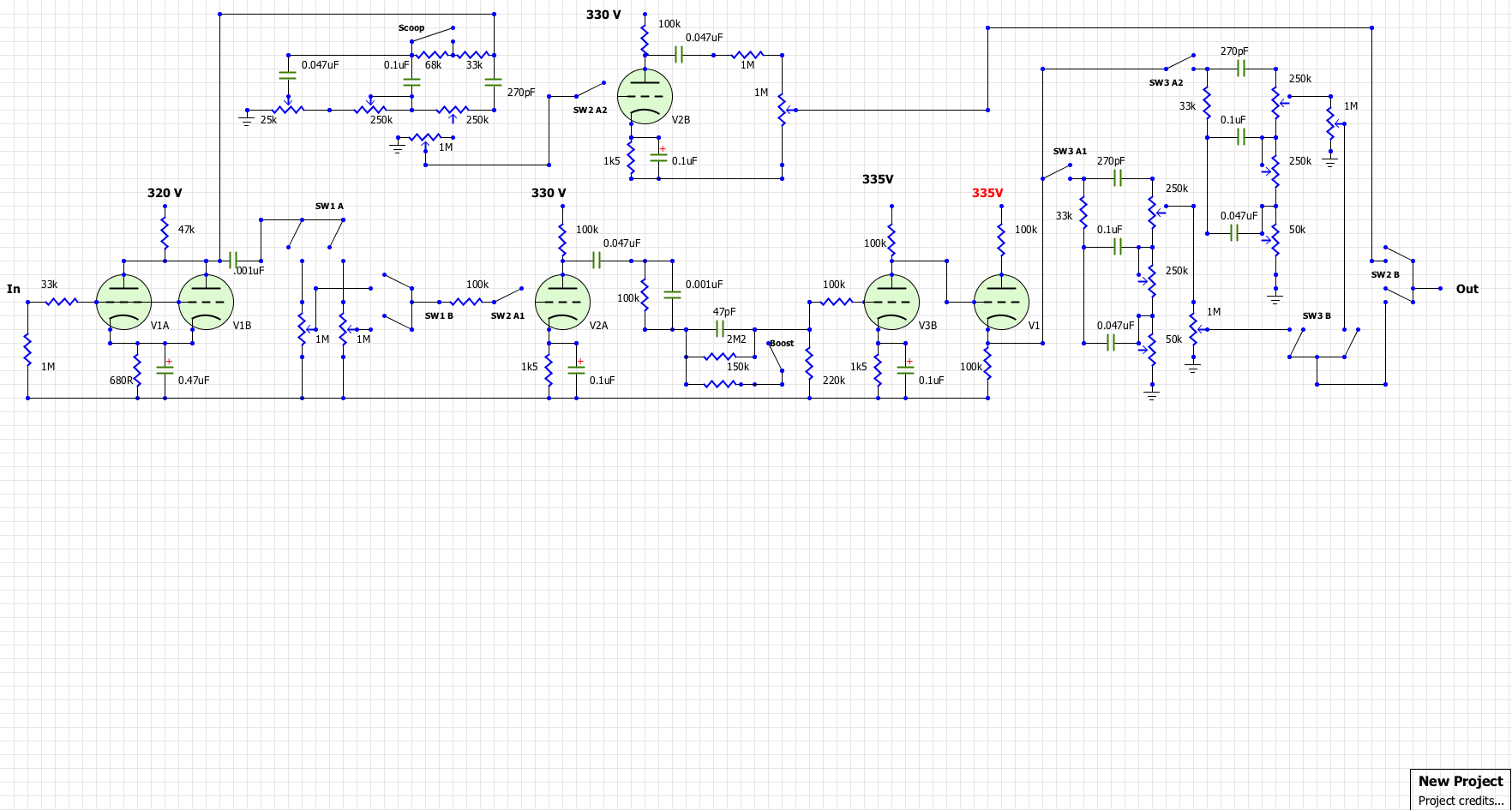Select the 47pF capacitor symbol

tap(720, 329)
